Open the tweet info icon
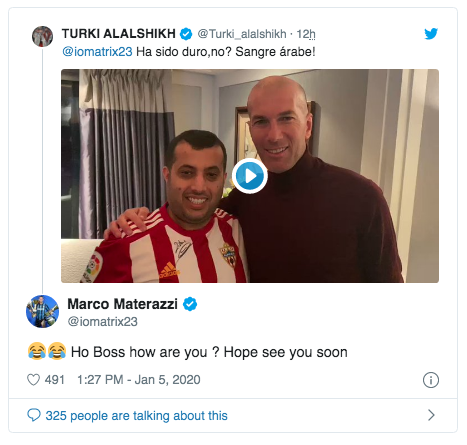Image resolution: width=467 pixels, height=445 pixels. pos(431,380)
